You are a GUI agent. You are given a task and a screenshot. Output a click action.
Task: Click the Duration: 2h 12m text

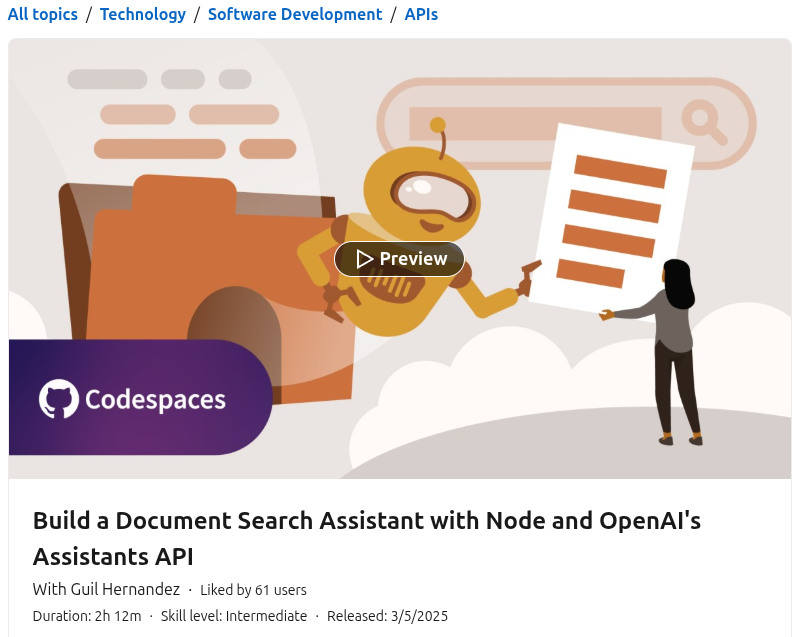tap(87, 616)
